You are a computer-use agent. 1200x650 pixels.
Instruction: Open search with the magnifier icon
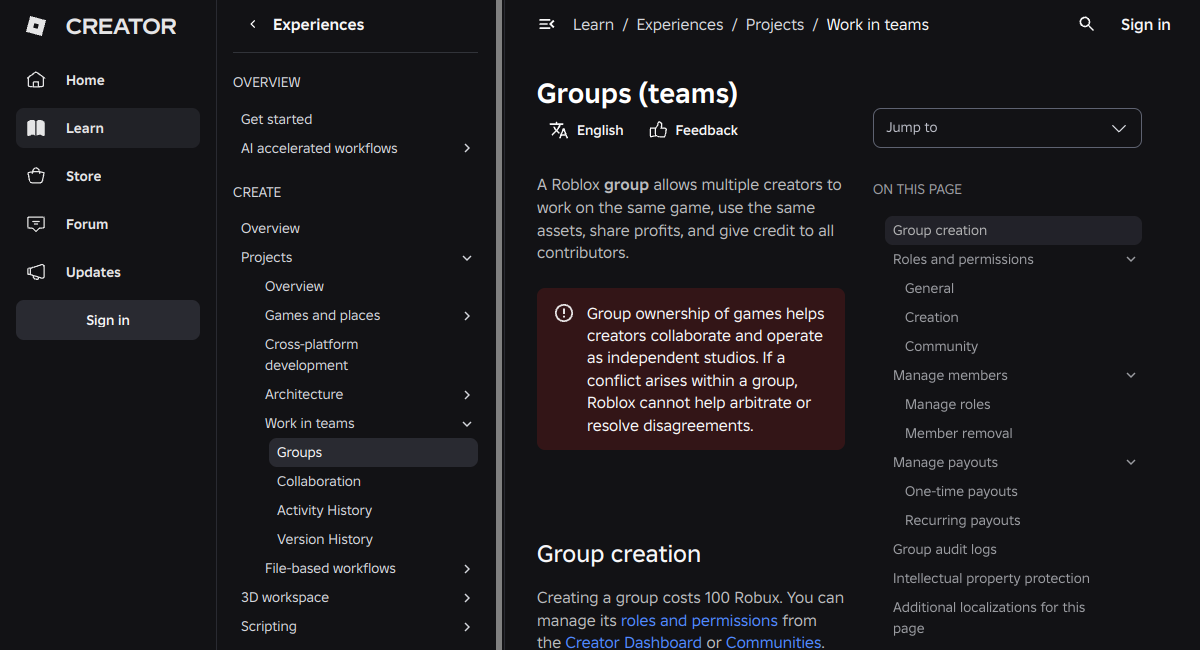tap(1087, 24)
